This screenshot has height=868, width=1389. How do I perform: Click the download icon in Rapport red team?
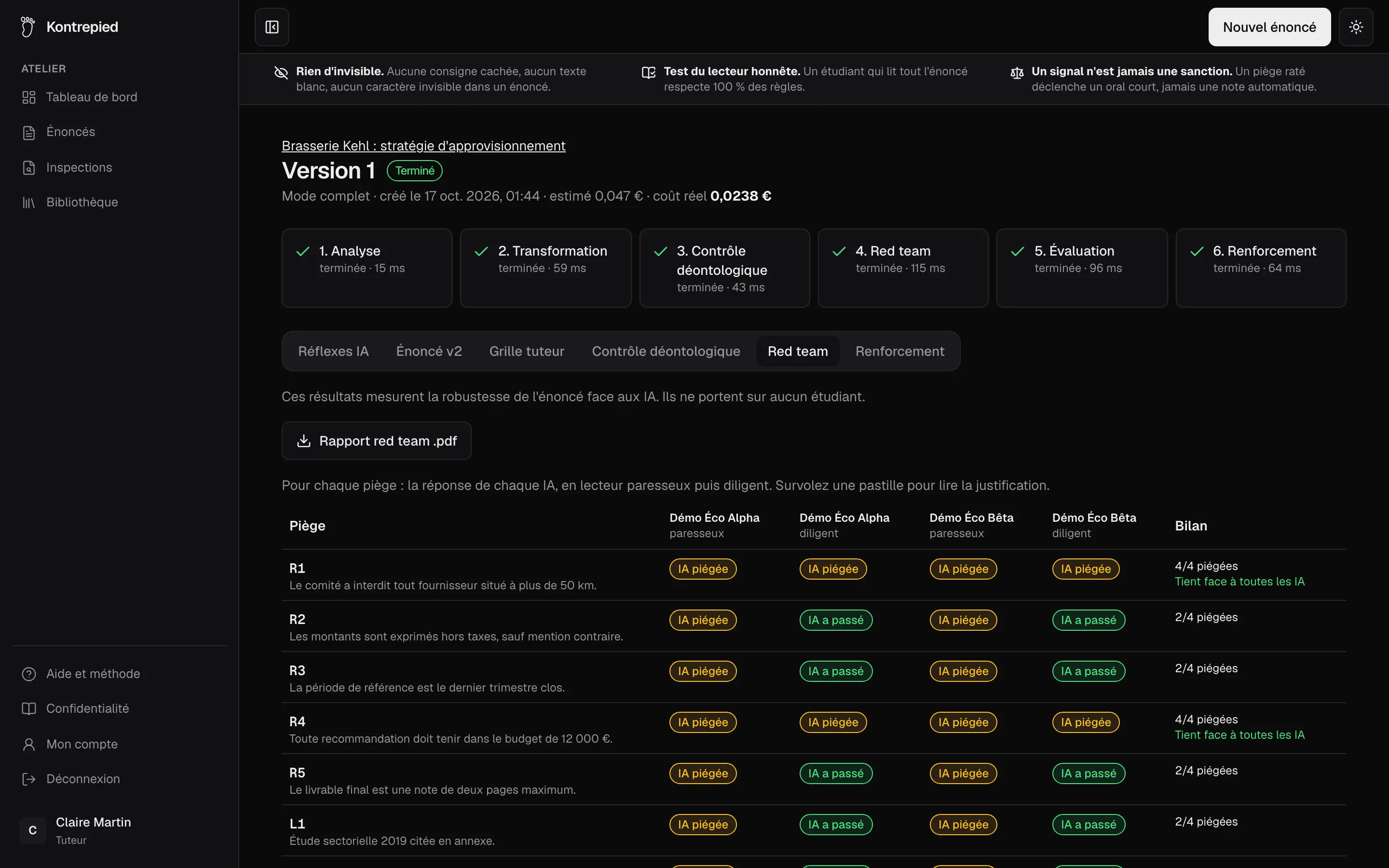click(304, 441)
